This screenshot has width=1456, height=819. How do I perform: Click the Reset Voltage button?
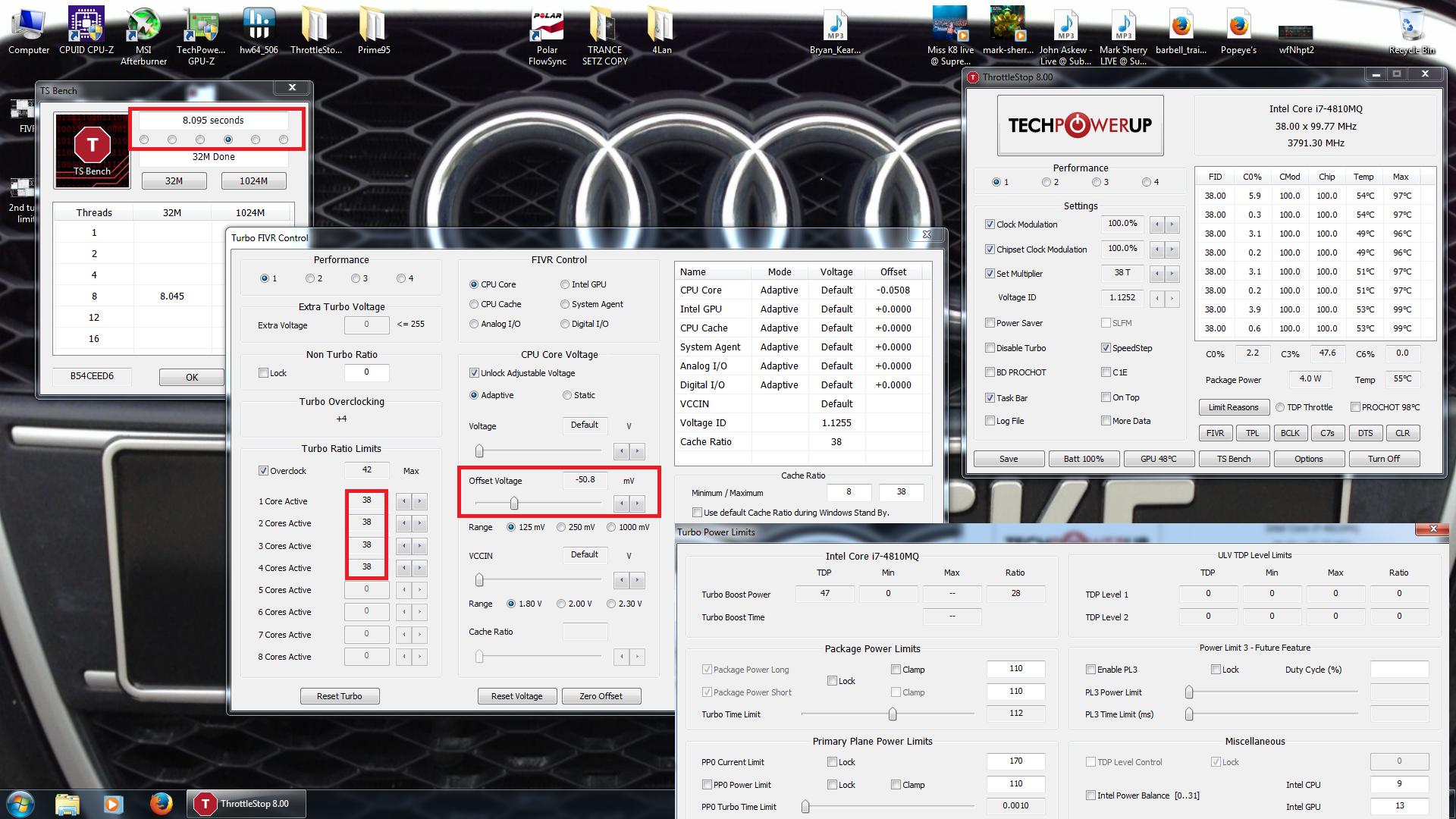(516, 696)
